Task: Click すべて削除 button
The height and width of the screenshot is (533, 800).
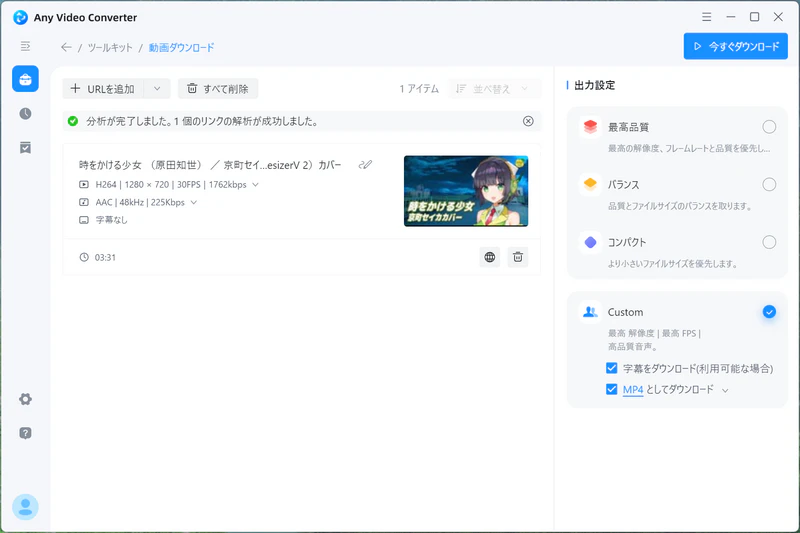Action: [218, 89]
